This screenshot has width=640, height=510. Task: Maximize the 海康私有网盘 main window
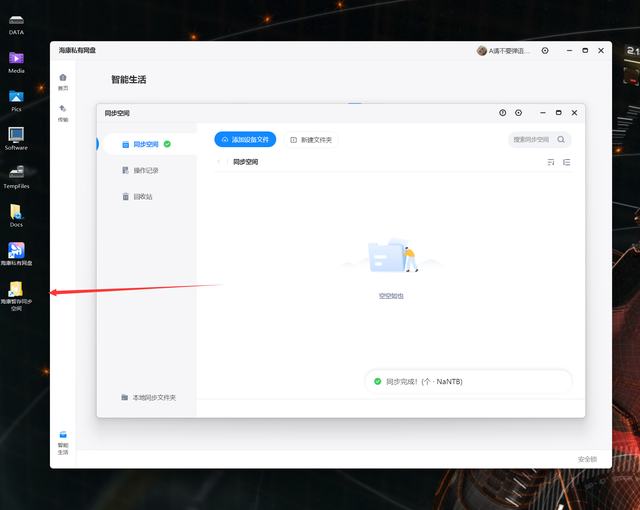click(x=585, y=51)
